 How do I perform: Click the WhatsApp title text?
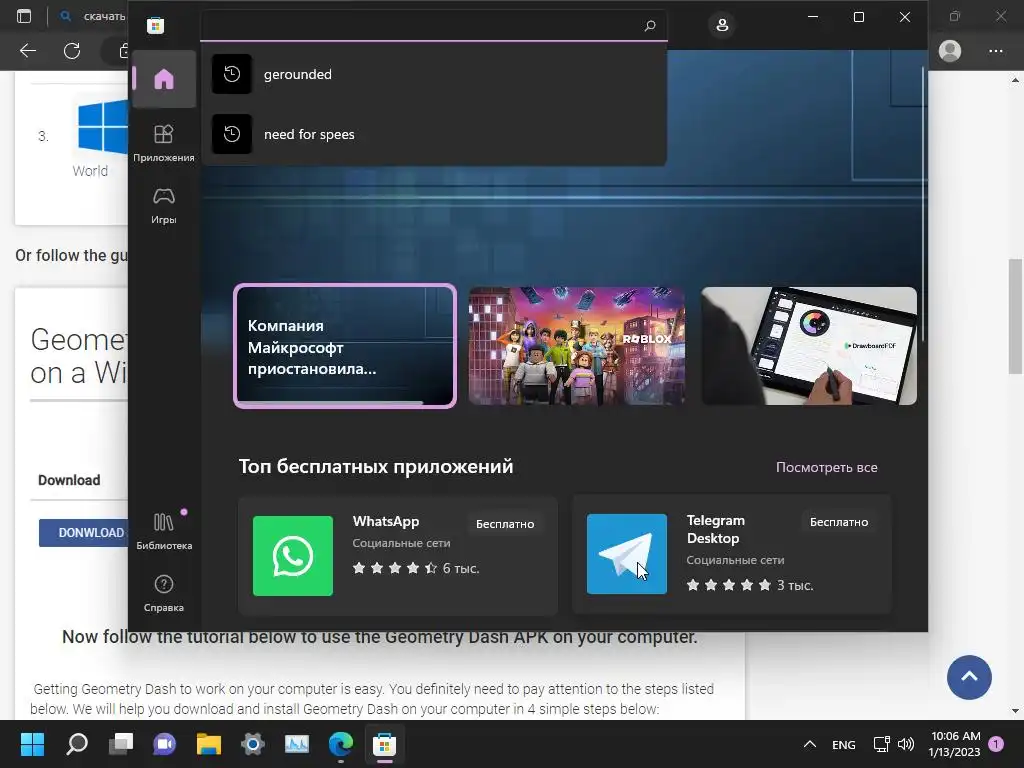tap(386, 521)
